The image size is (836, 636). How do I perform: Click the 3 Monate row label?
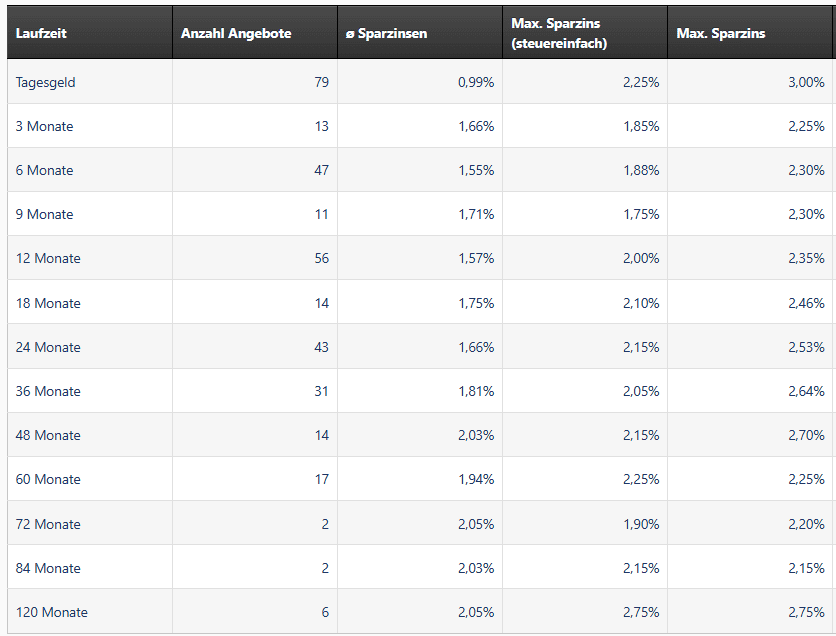click(45, 126)
